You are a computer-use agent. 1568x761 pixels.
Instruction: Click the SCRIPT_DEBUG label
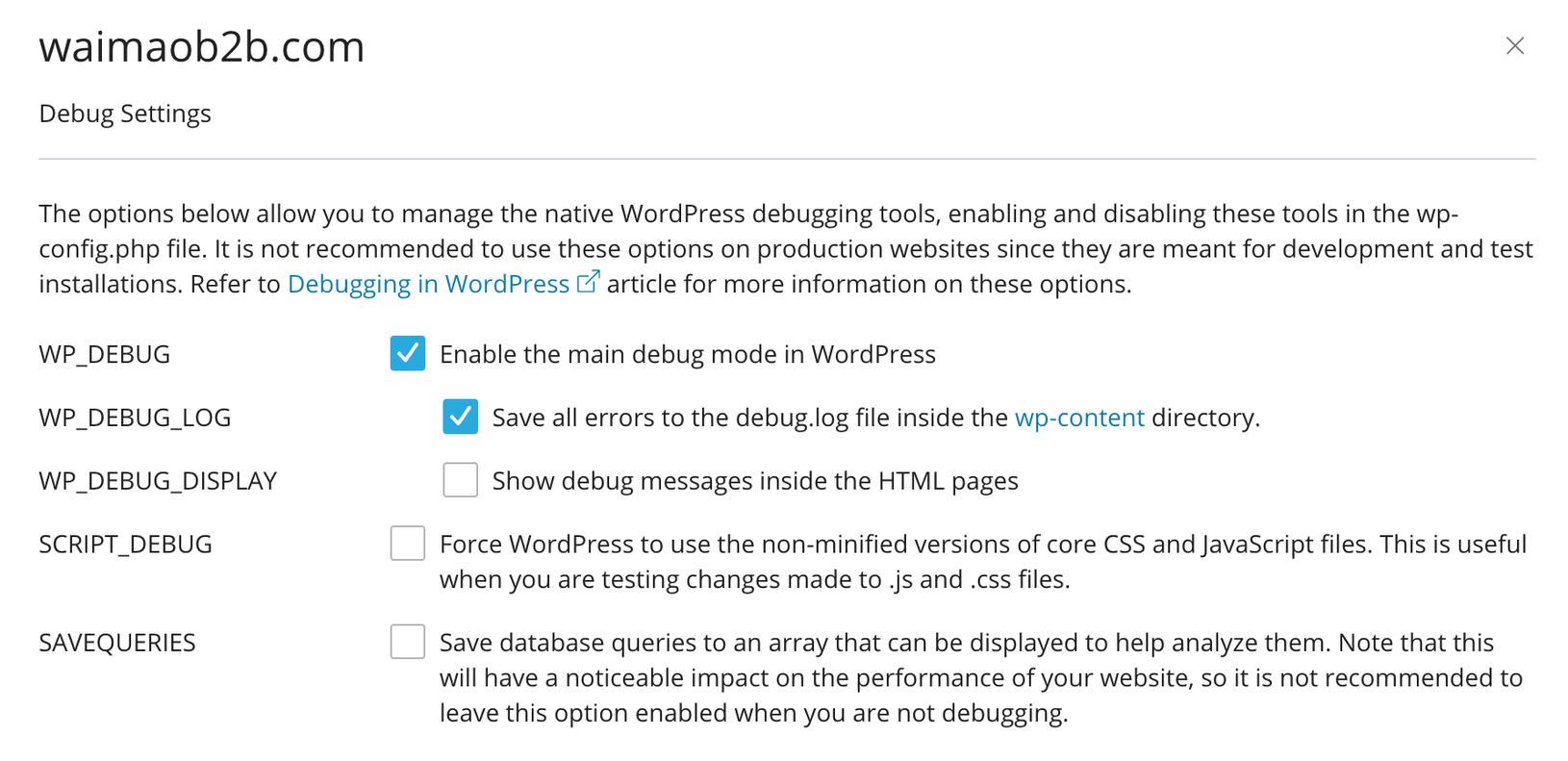(x=125, y=543)
